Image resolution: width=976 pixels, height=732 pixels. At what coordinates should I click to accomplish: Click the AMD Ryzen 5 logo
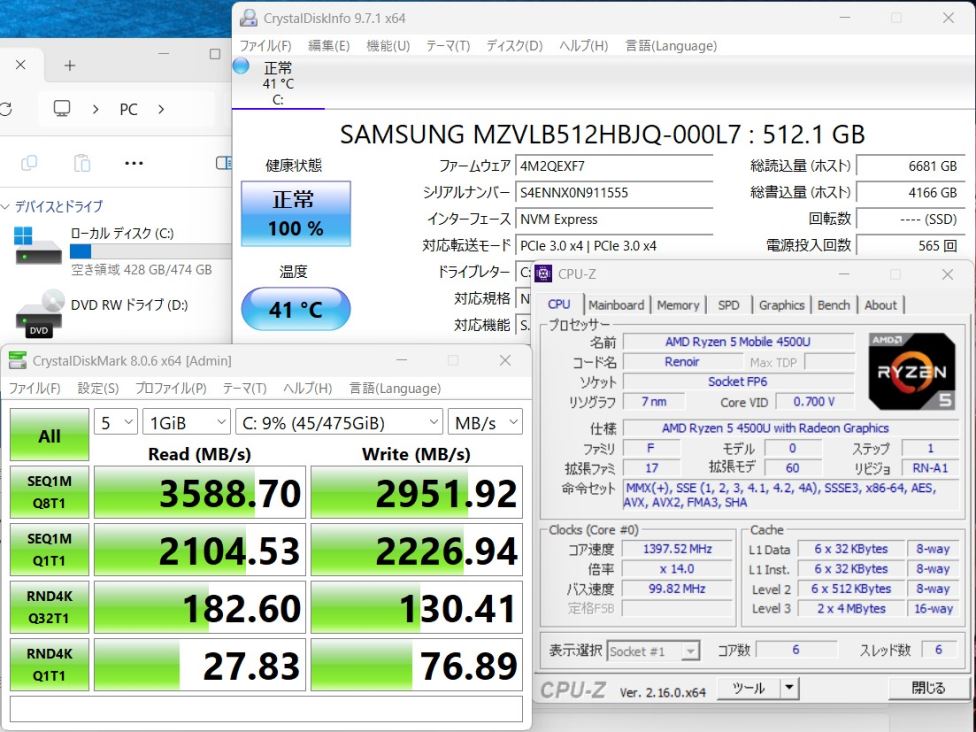(x=911, y=371)
